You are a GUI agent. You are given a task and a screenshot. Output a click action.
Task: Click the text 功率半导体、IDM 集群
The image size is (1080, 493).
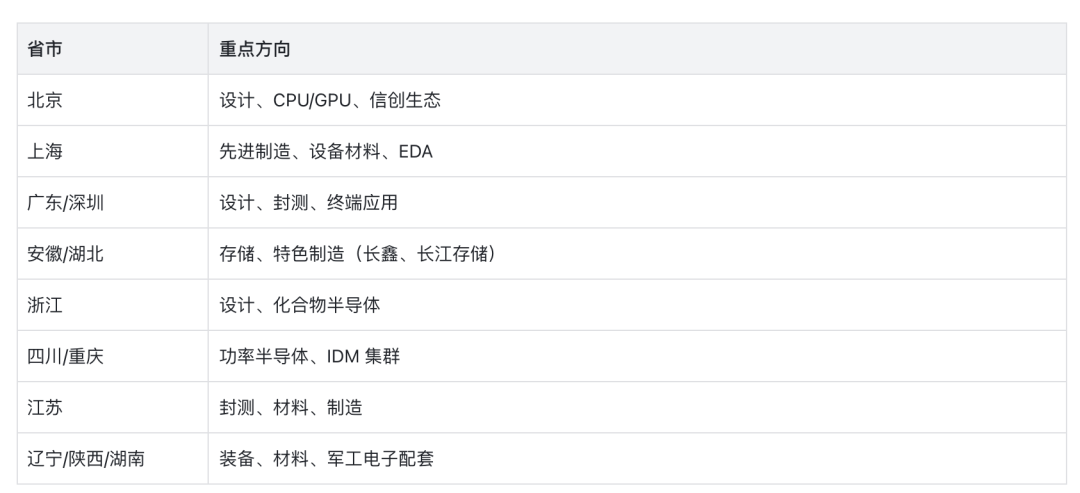click(309, 357)
